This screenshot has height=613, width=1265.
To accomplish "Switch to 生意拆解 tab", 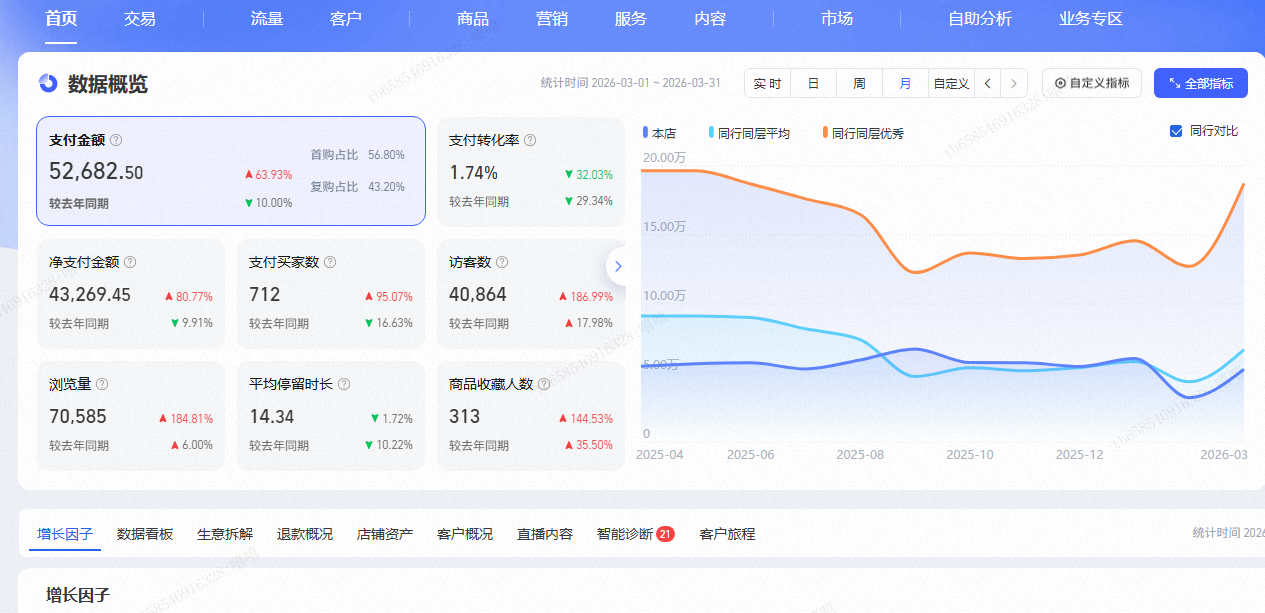I will coord(225,534).
